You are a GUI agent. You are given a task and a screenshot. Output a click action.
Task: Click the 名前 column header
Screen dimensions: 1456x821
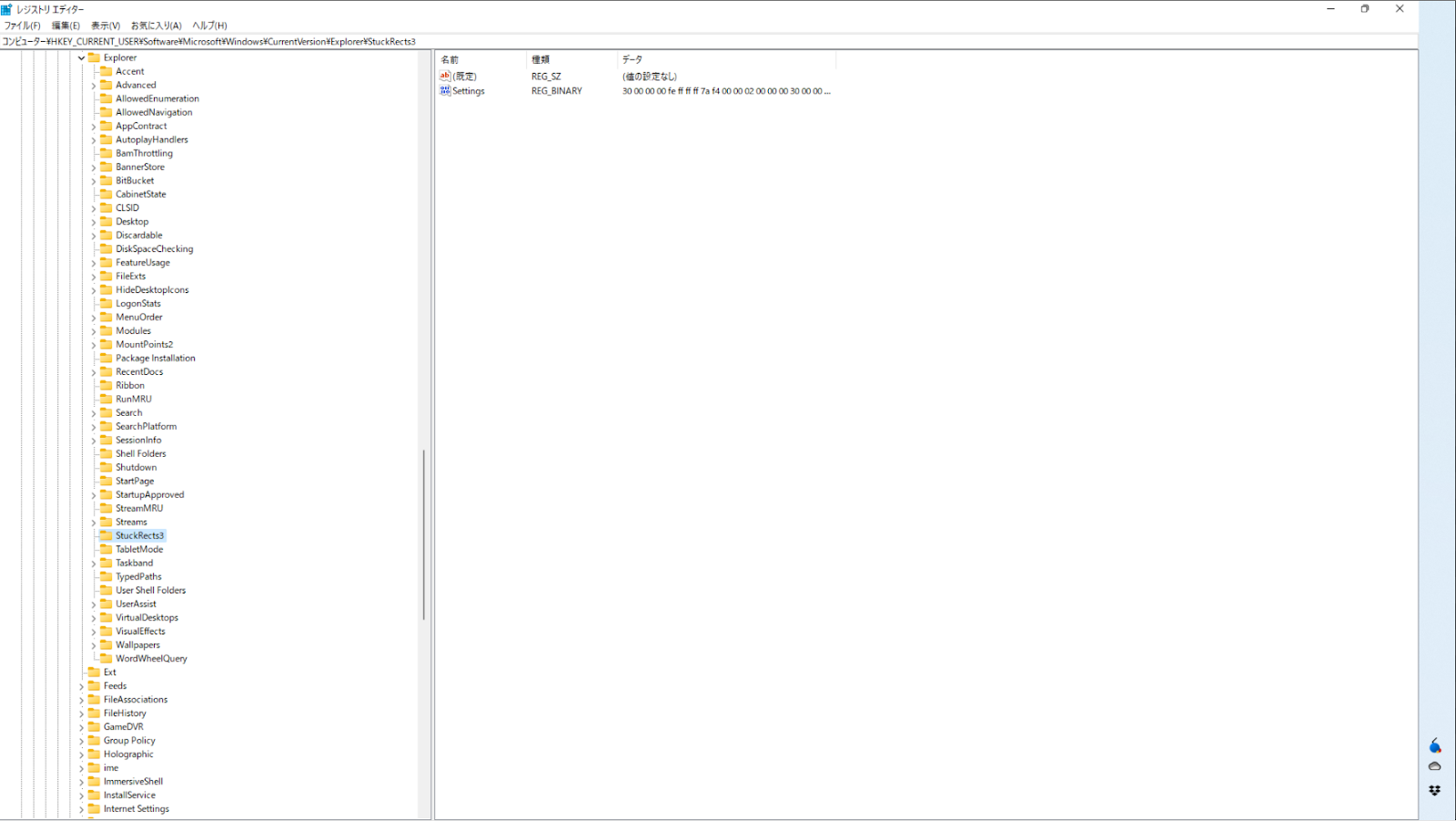480,59
